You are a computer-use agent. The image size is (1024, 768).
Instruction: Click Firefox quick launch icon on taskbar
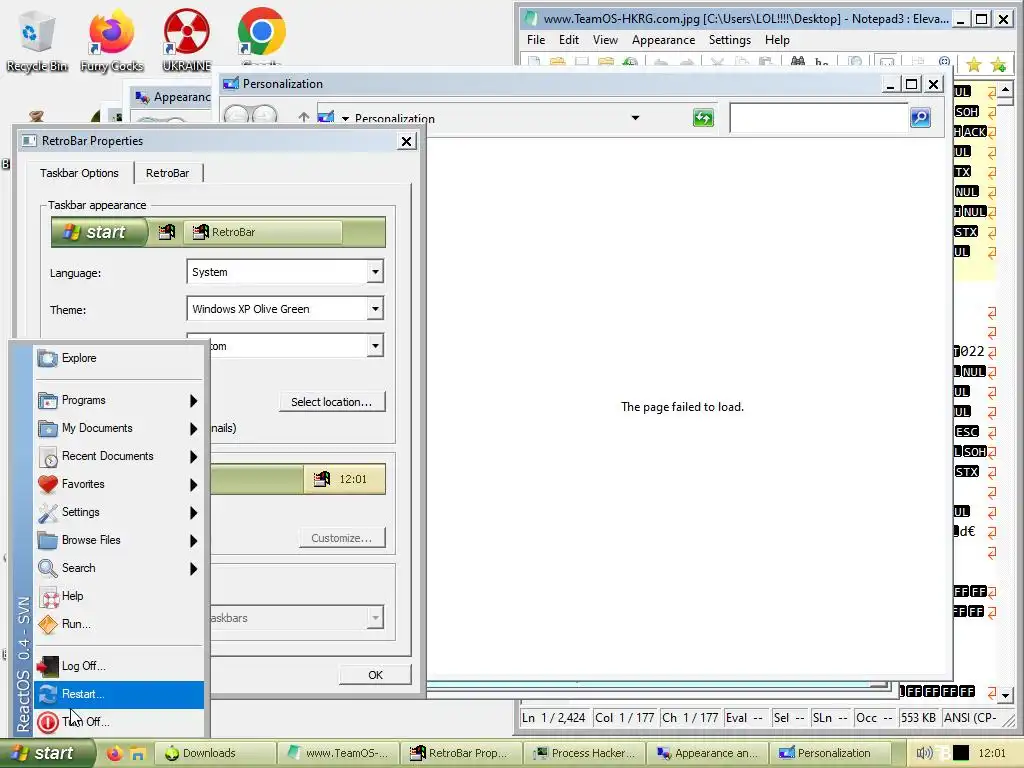click(114, 753)
